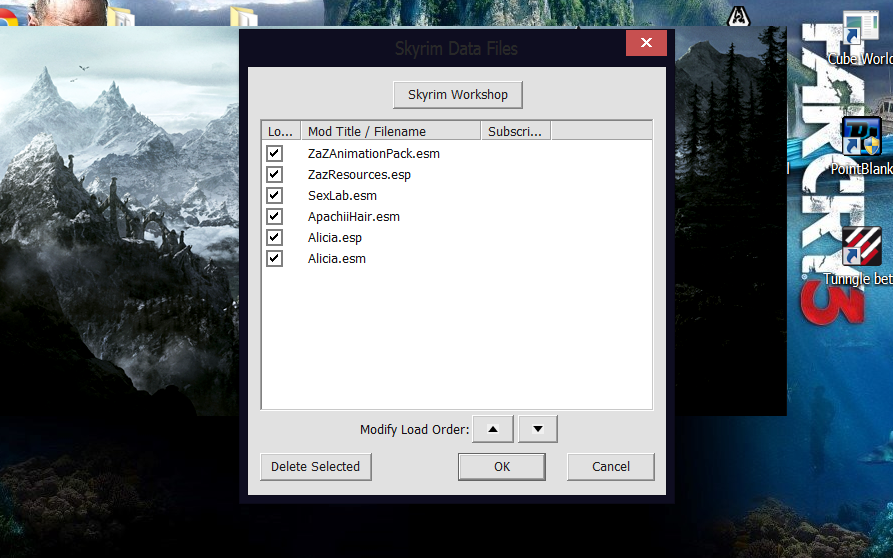Select the Alicia.esp file name
The image size is (893, 558).
335,238
